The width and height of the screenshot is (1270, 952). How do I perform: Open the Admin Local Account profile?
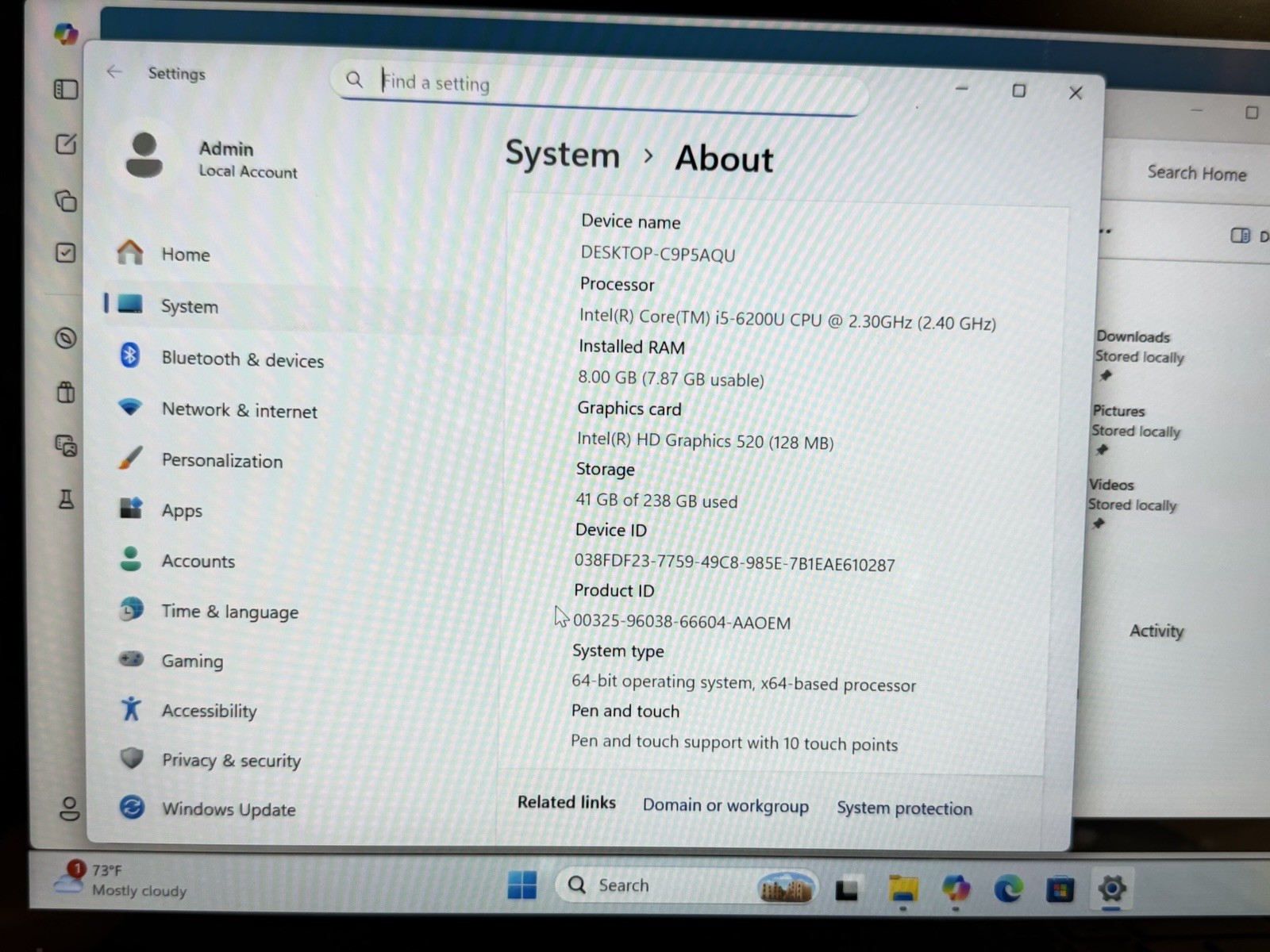point(210,158)
